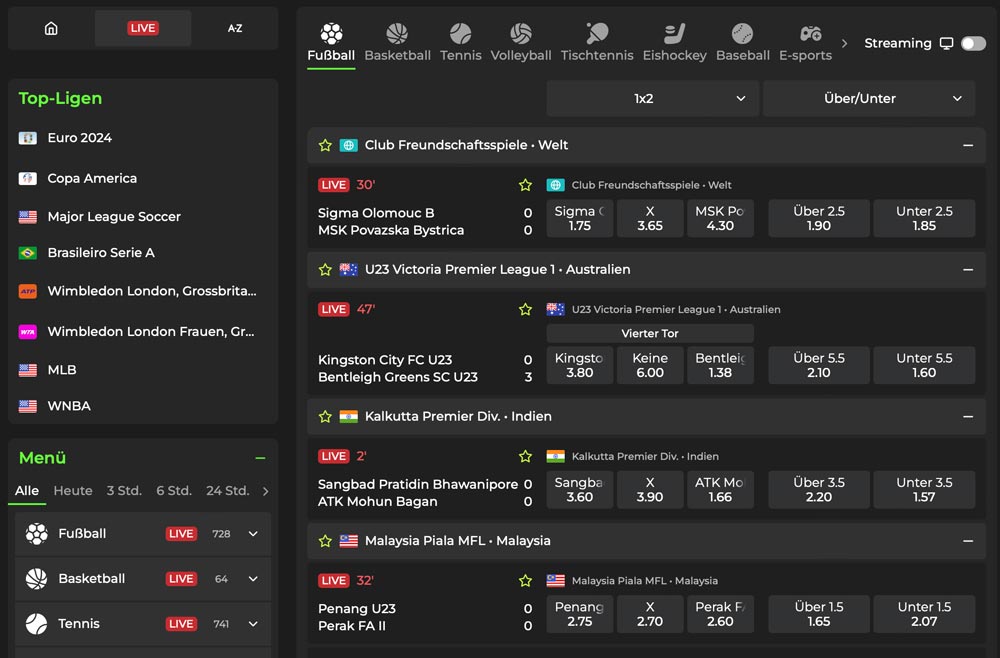Expand the Fußball entry in Menü
The image size is (1000, 658).
point(253,534)
